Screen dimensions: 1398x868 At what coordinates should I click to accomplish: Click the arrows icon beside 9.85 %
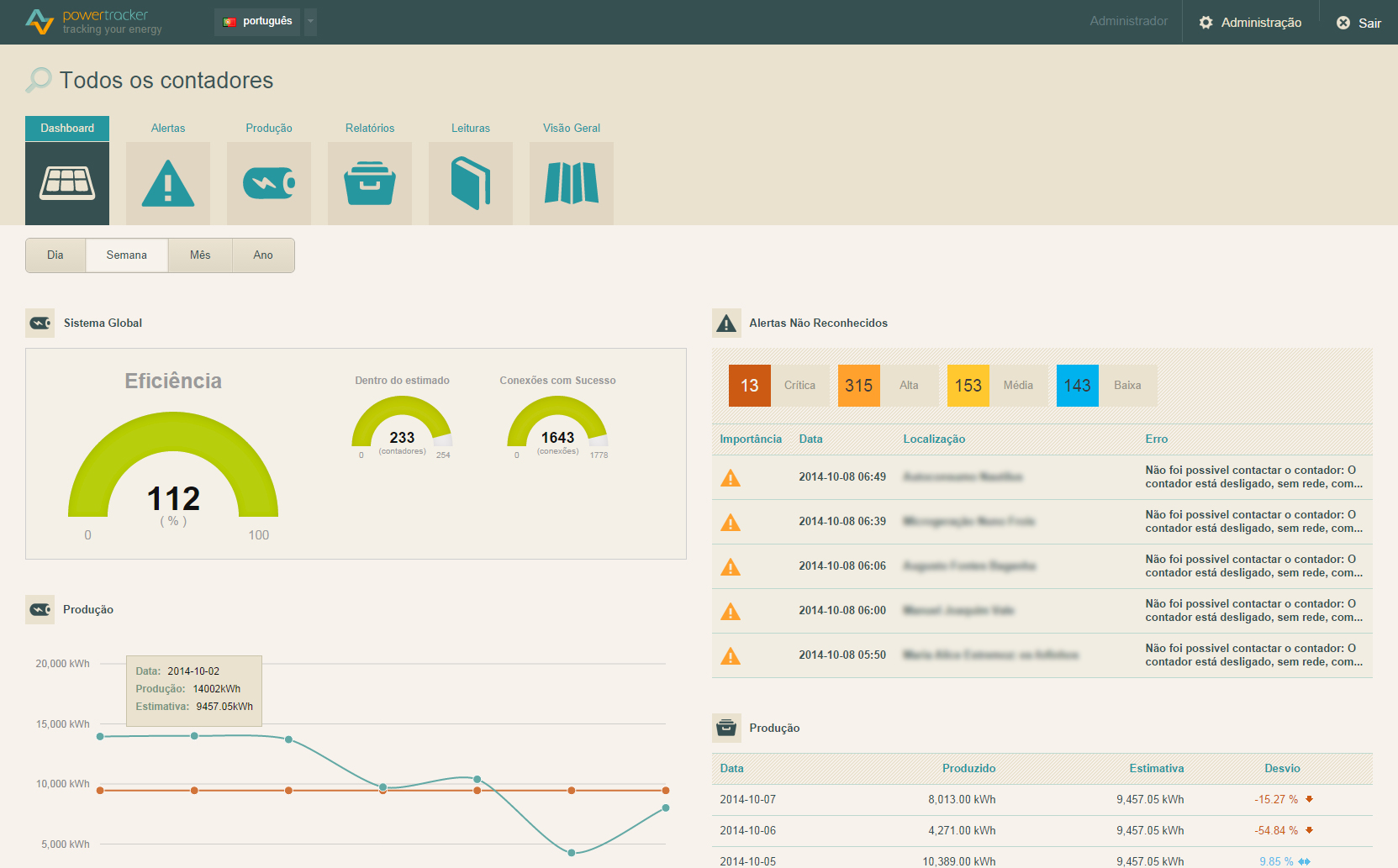1304,861
